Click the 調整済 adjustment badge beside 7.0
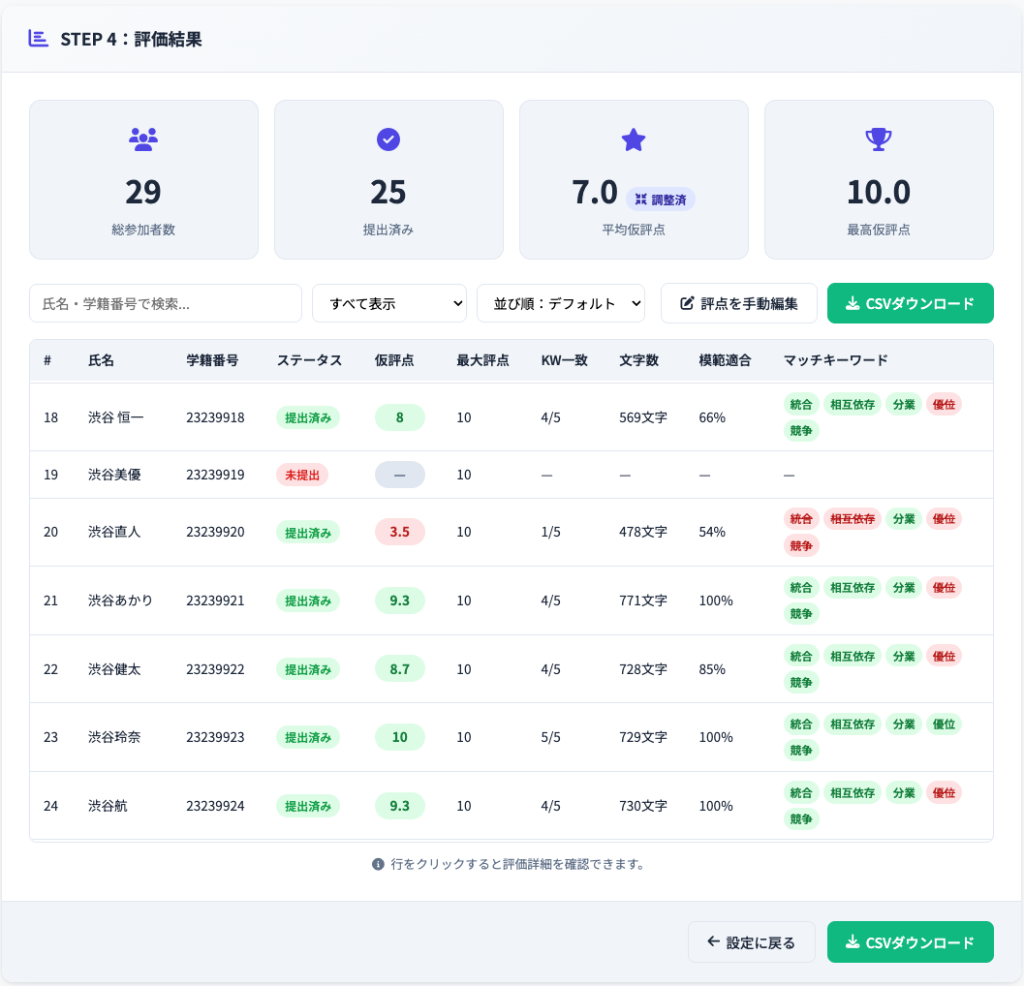 click(x=661, y=200)
